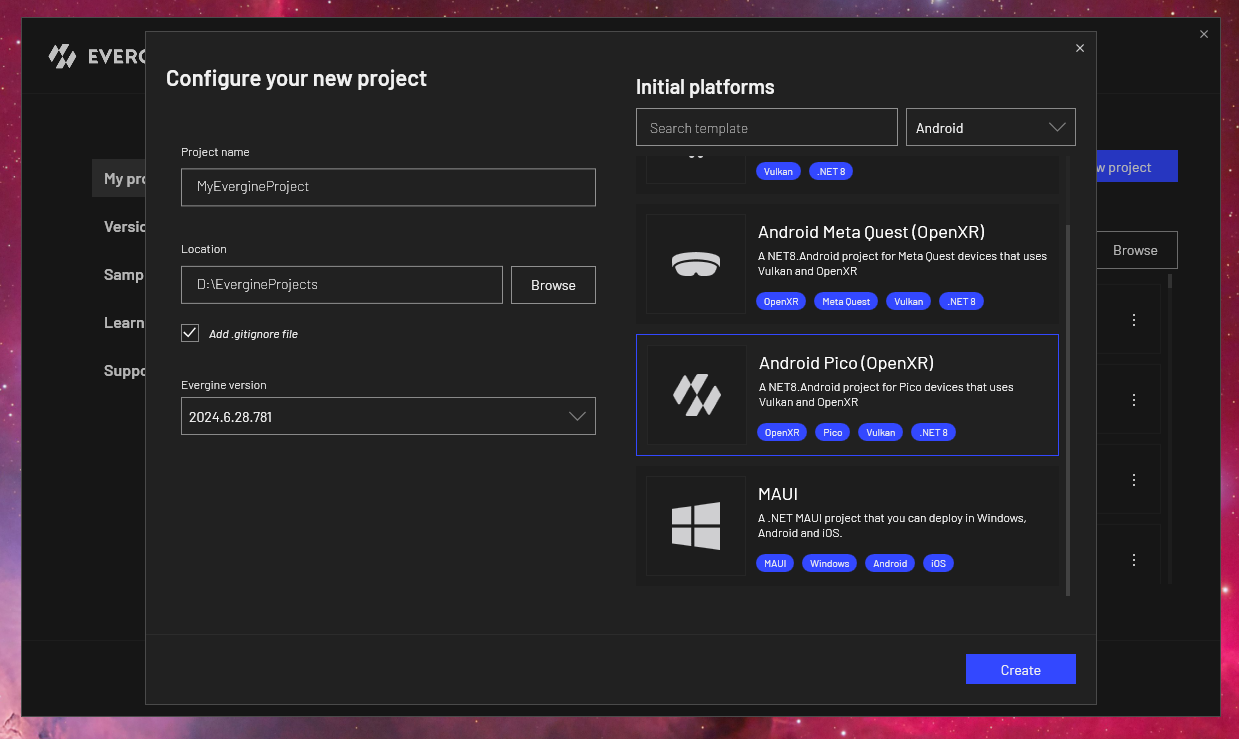
Task: Click the Evergine logo in top-left corner
Action: 62,57
